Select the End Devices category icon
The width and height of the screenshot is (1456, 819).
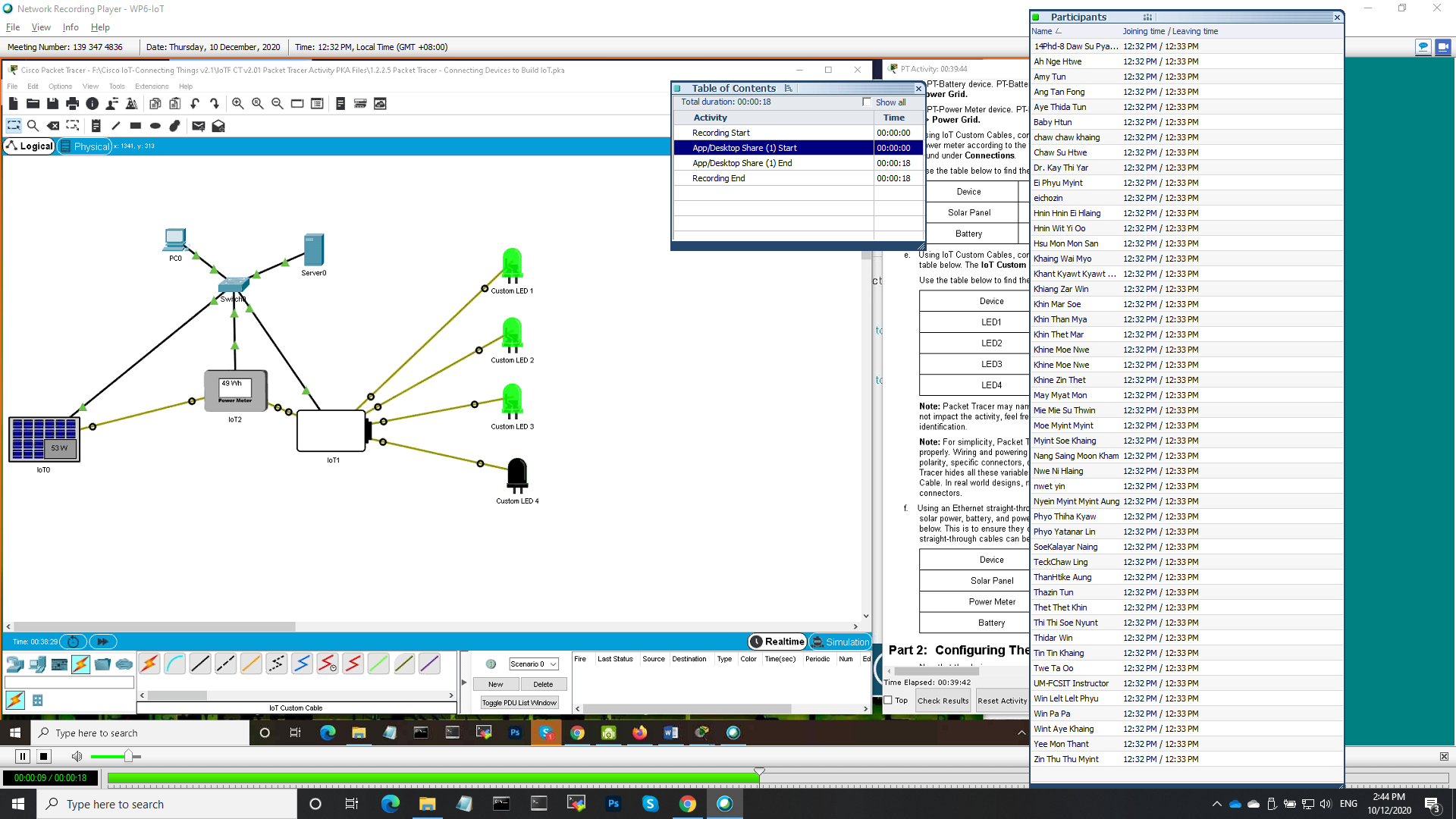point(37,664)
